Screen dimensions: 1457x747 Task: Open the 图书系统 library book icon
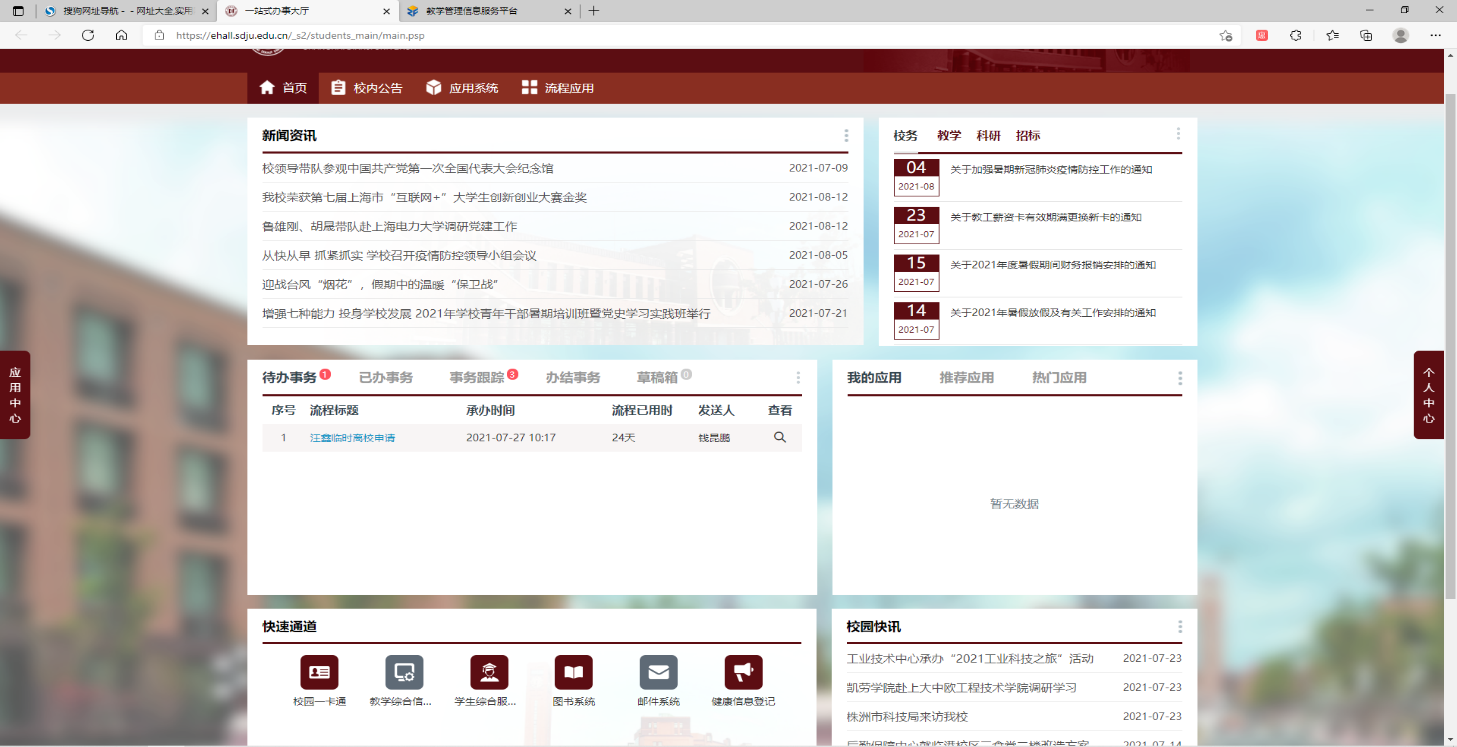[573, 672]
